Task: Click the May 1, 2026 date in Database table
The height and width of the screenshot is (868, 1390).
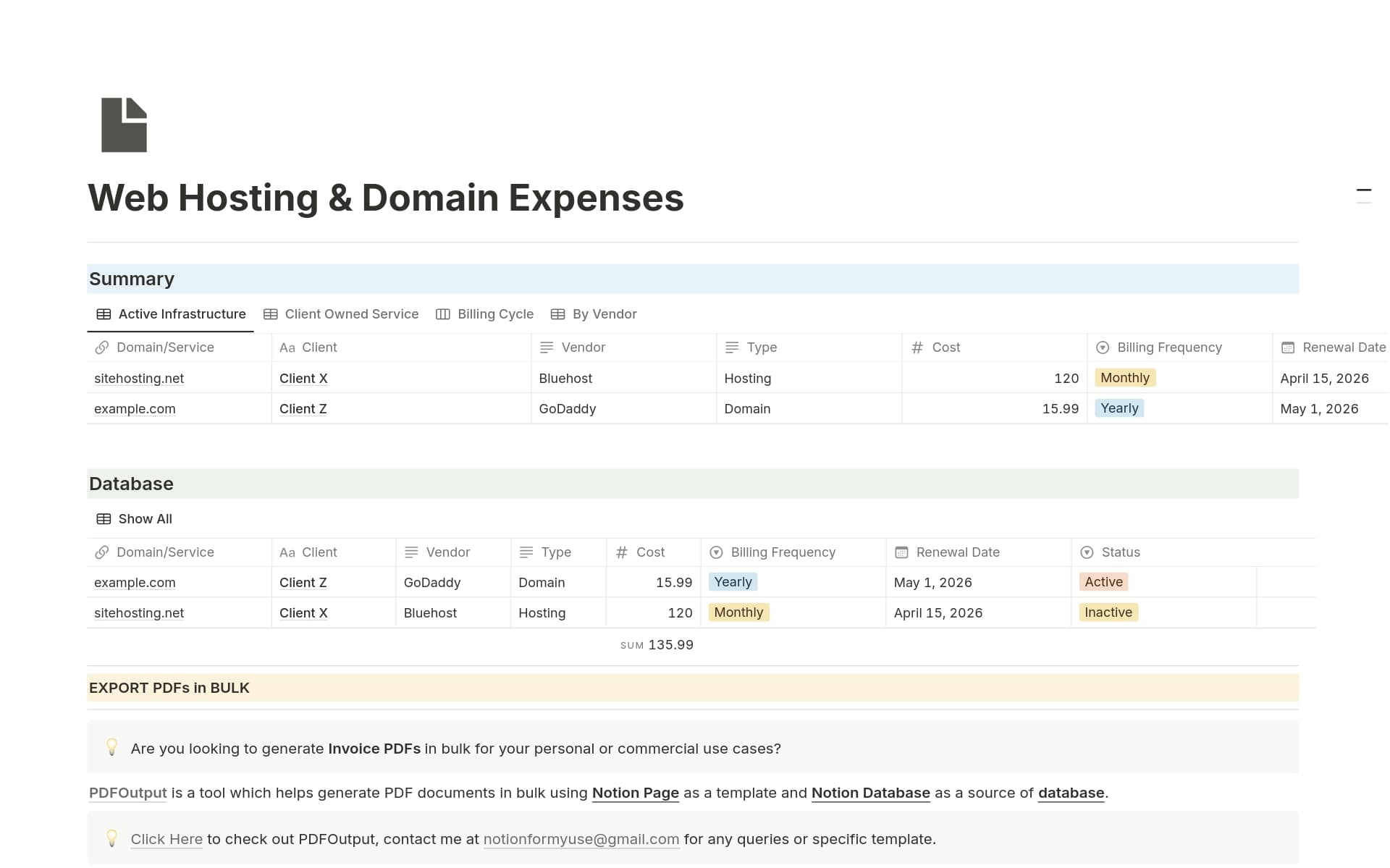Action: coord(932,583)
